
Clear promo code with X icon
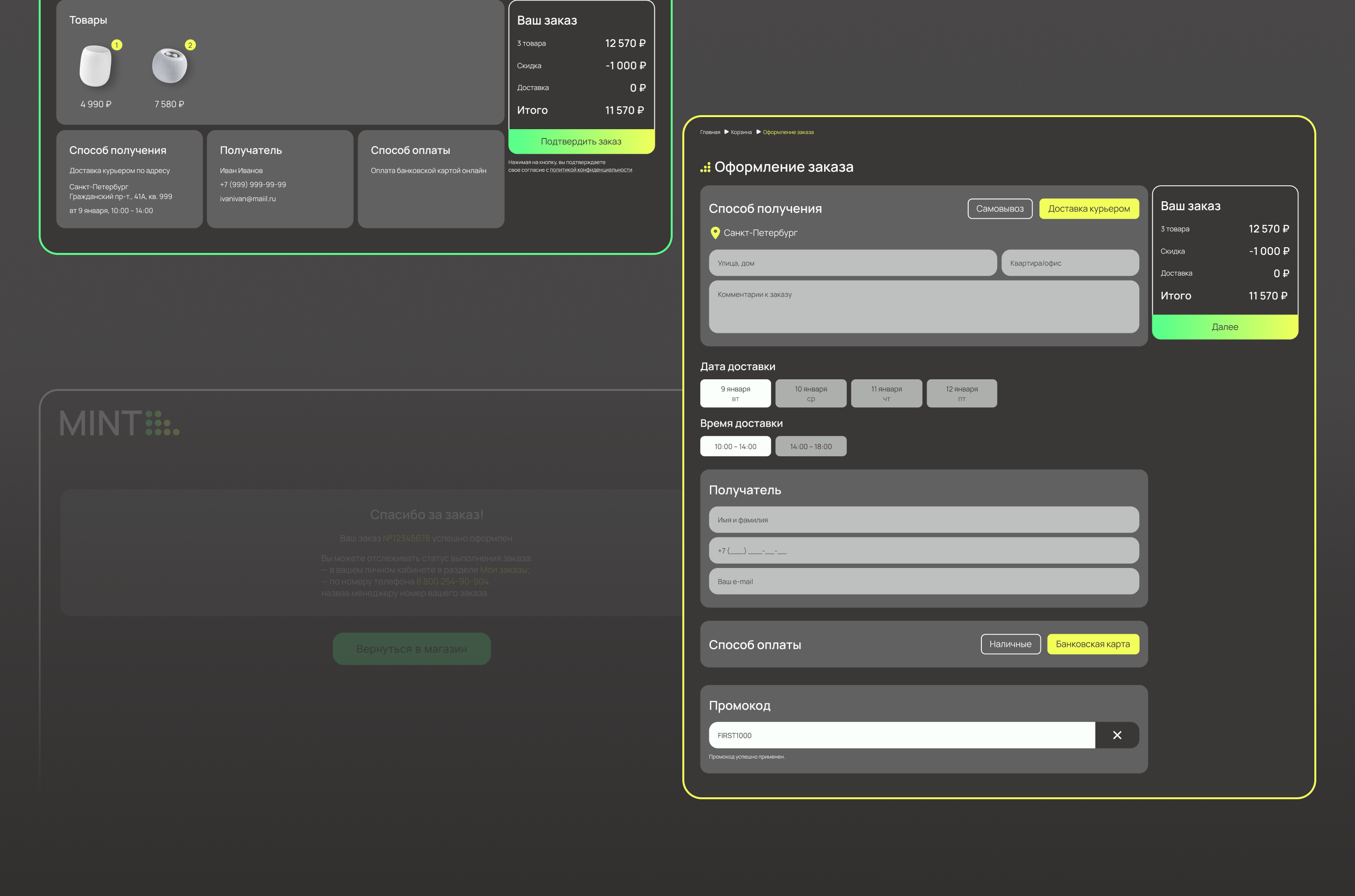click(1117, 735)
